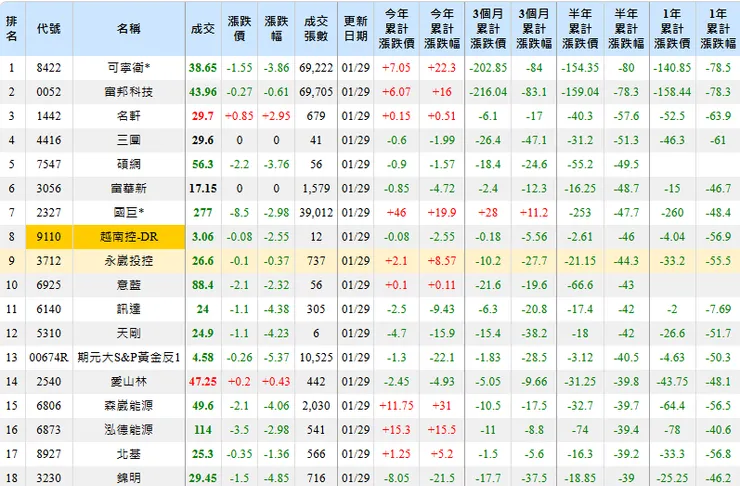Select stock code 3712
The height and width of the screenshot is (486, 740).
[x=49, y=260]
